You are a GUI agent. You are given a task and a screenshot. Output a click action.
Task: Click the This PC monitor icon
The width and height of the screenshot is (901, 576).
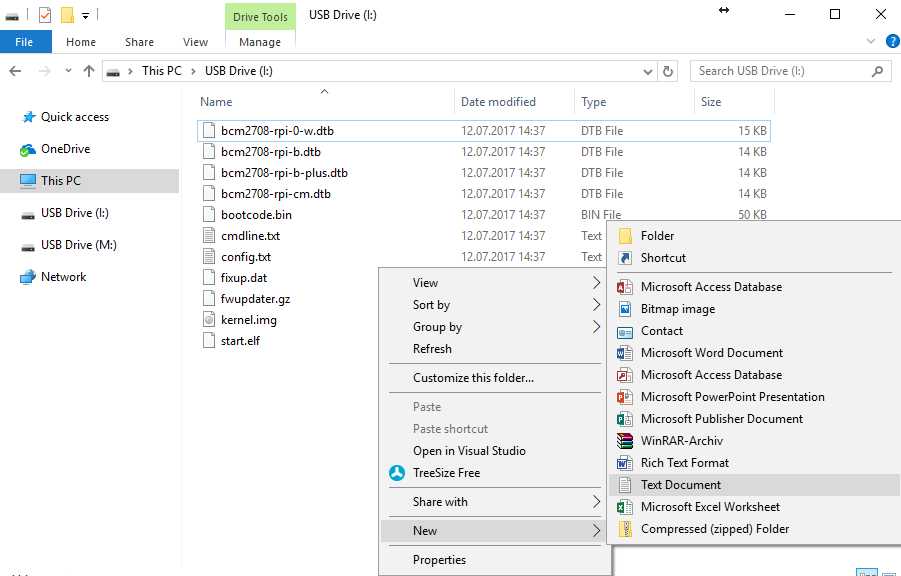pos(28,181)
